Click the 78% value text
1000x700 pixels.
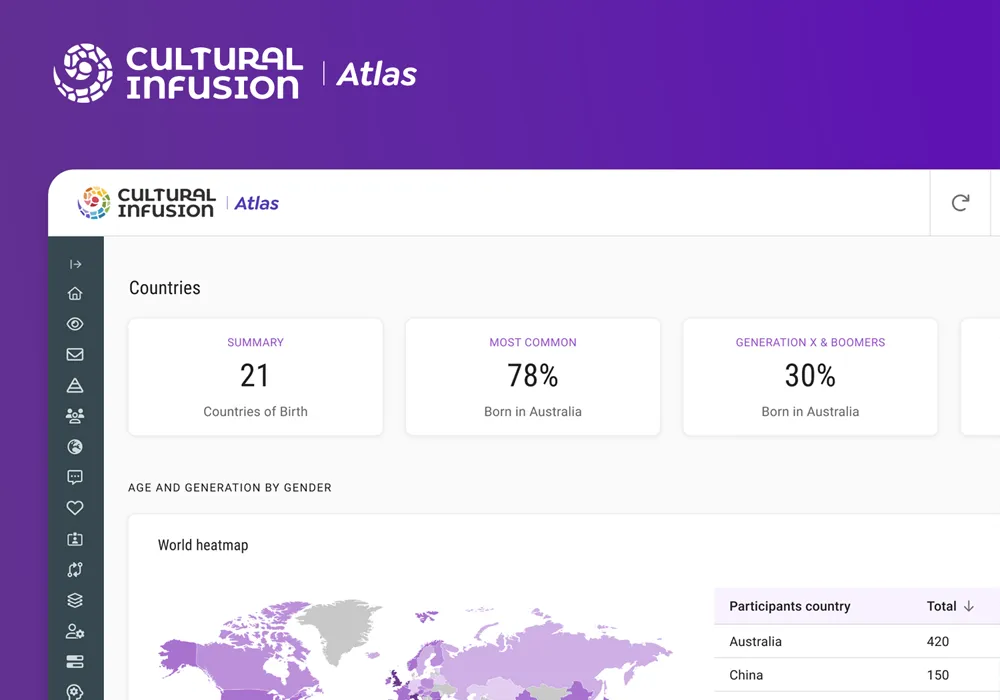pos(533,375)
